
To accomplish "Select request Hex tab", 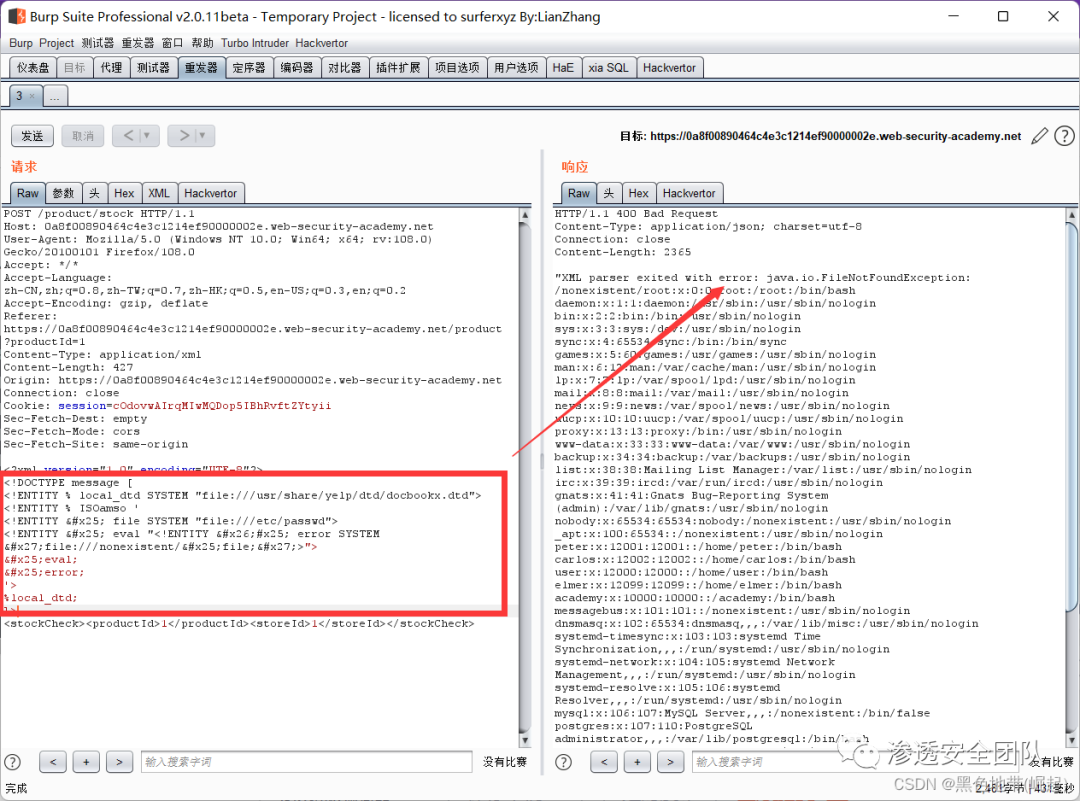I will pos(124,194).
